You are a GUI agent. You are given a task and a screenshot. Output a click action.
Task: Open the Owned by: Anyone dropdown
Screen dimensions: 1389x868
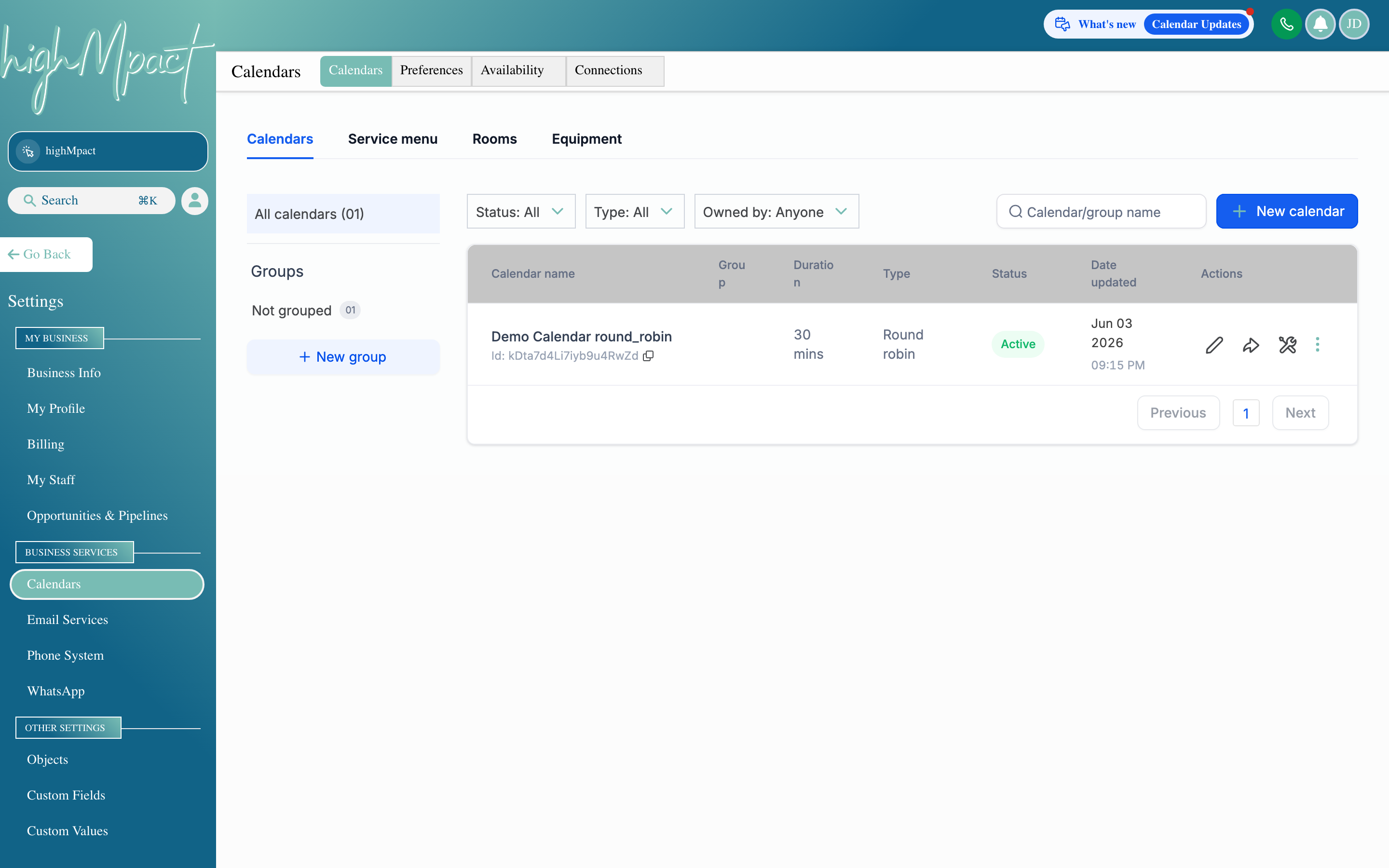point(776,212)
